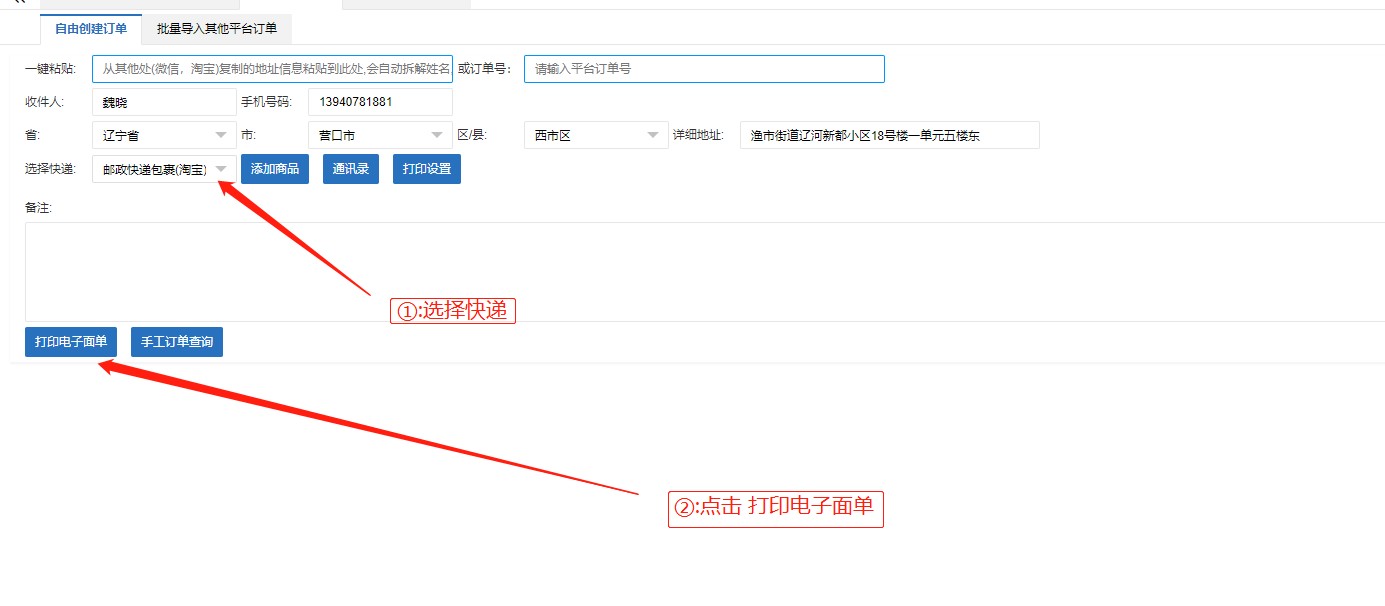
Task: Open the 通讯录 address book
Action: pyautogui.click(x=351, y=169)
